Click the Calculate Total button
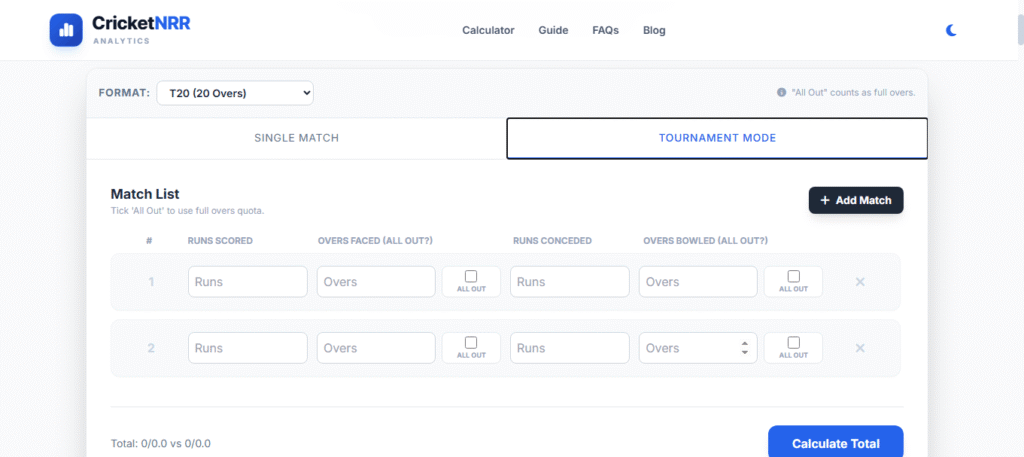This screenshot has width=1024, height=457. pyautogui.click(x=835, y=443)
